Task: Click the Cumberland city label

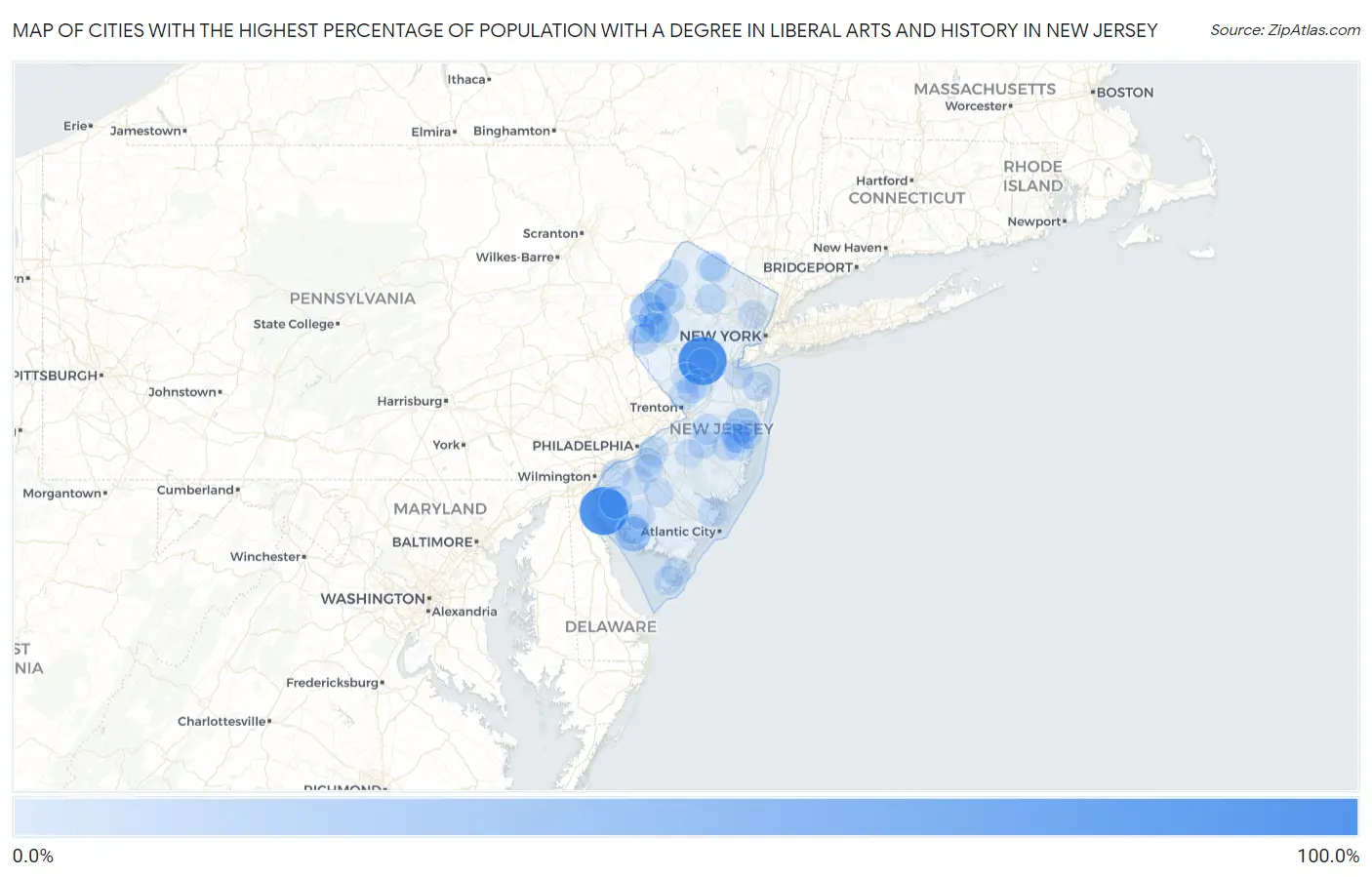Action: pos(195,490)
